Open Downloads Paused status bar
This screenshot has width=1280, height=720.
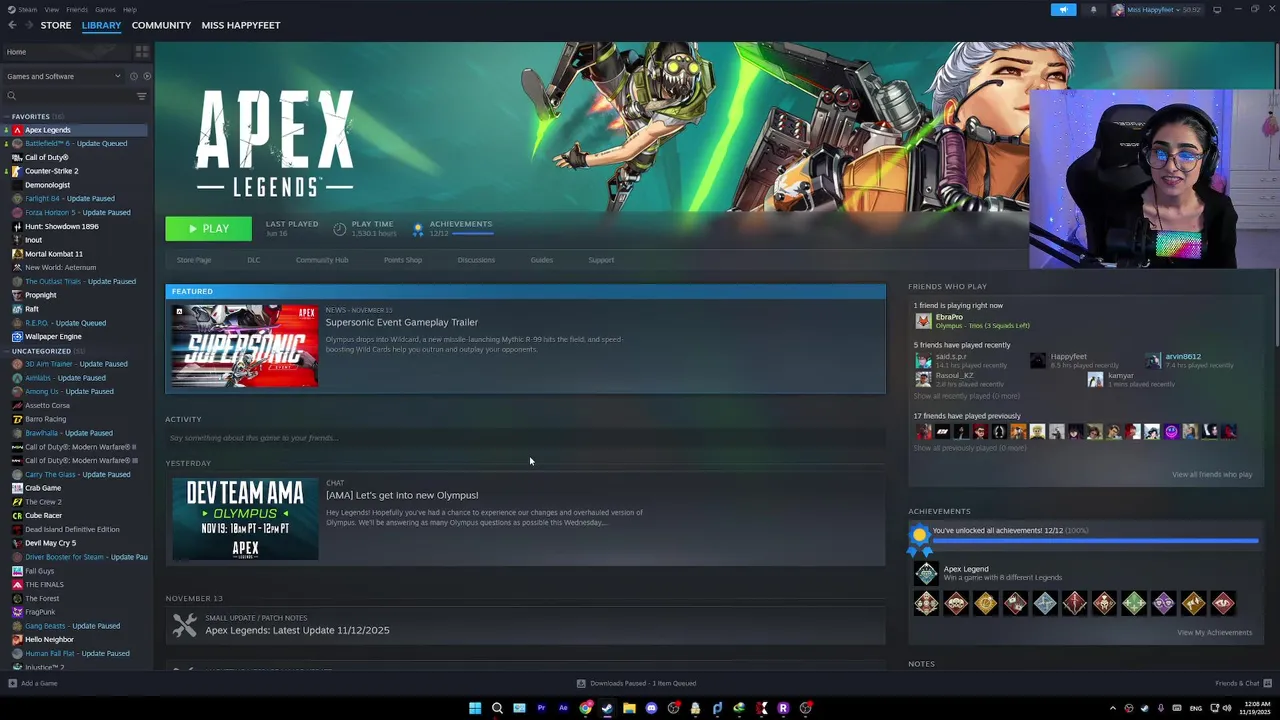pos(637,683)
